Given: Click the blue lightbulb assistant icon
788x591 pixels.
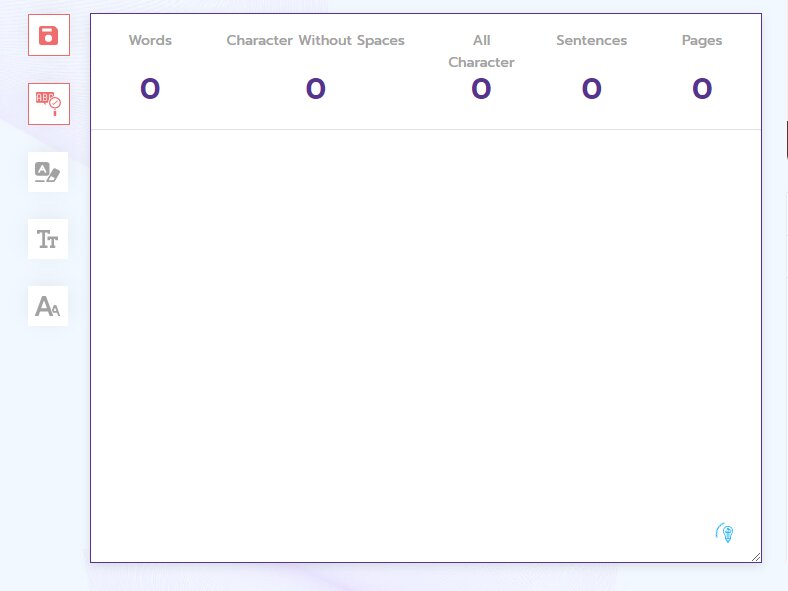Looking at the screenshot, I should 726,533.
